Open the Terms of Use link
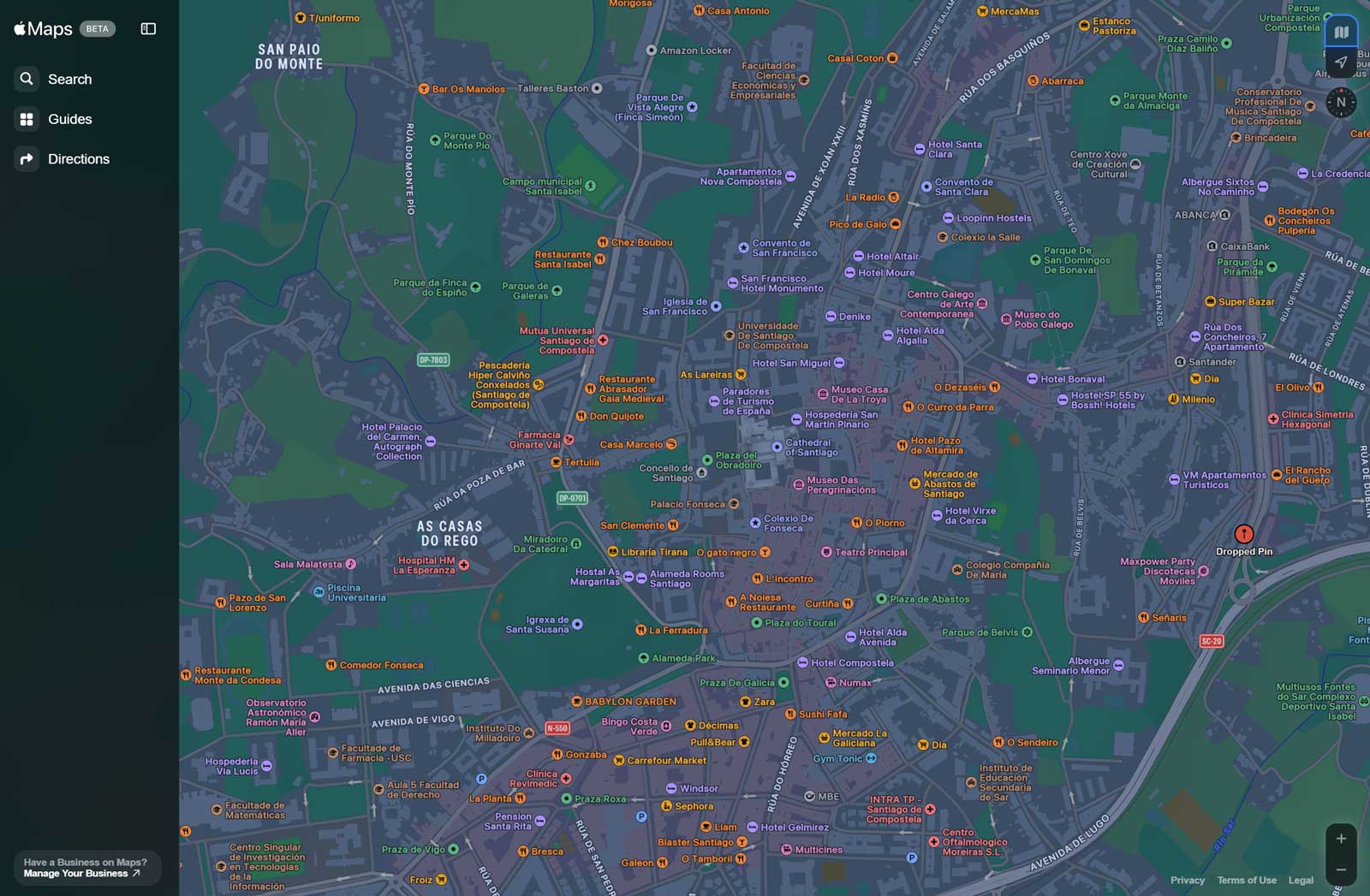The image size is (1370, 896). (1246, 880)
